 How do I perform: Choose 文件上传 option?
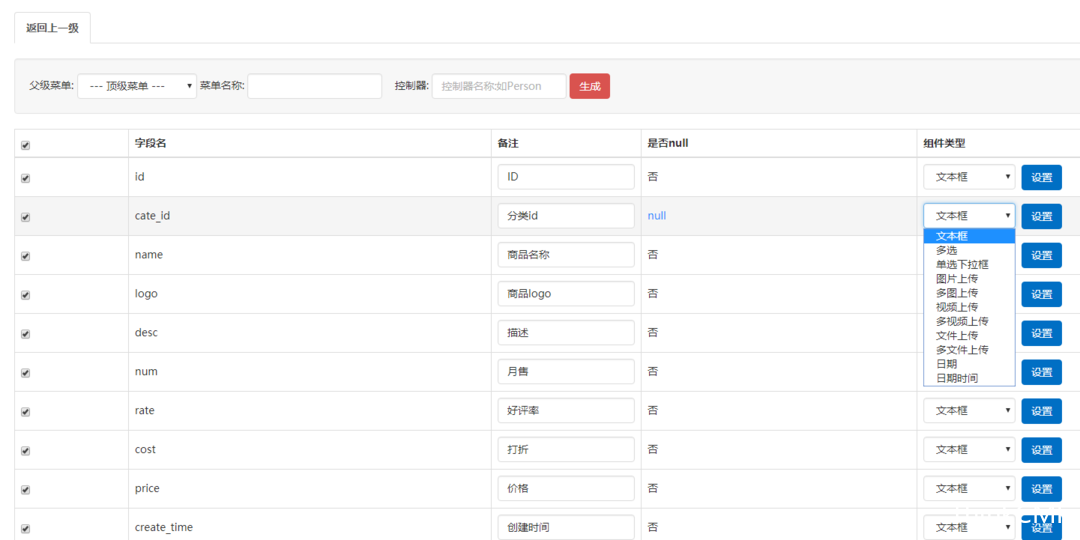point(969,335)
